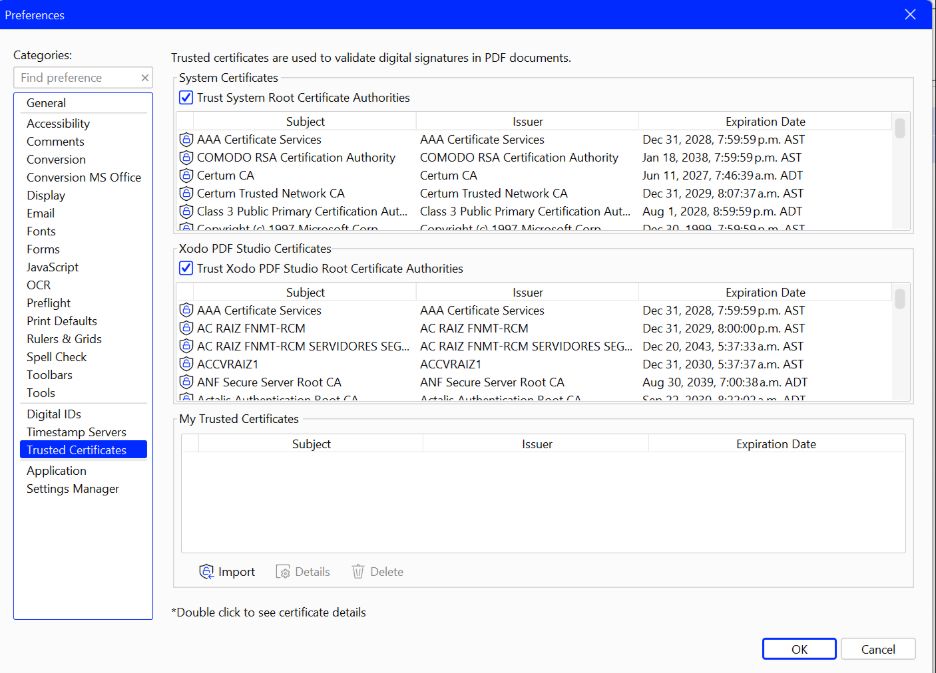The width and height of the screenshot is (936, 673).
Task: Select the Comments category
Action: [x=83, y=142]
